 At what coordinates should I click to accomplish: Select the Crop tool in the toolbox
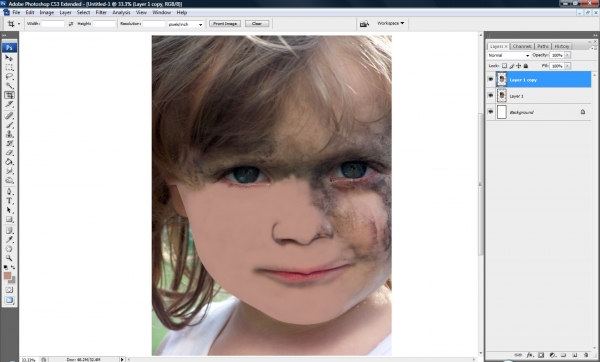(9, 95)
